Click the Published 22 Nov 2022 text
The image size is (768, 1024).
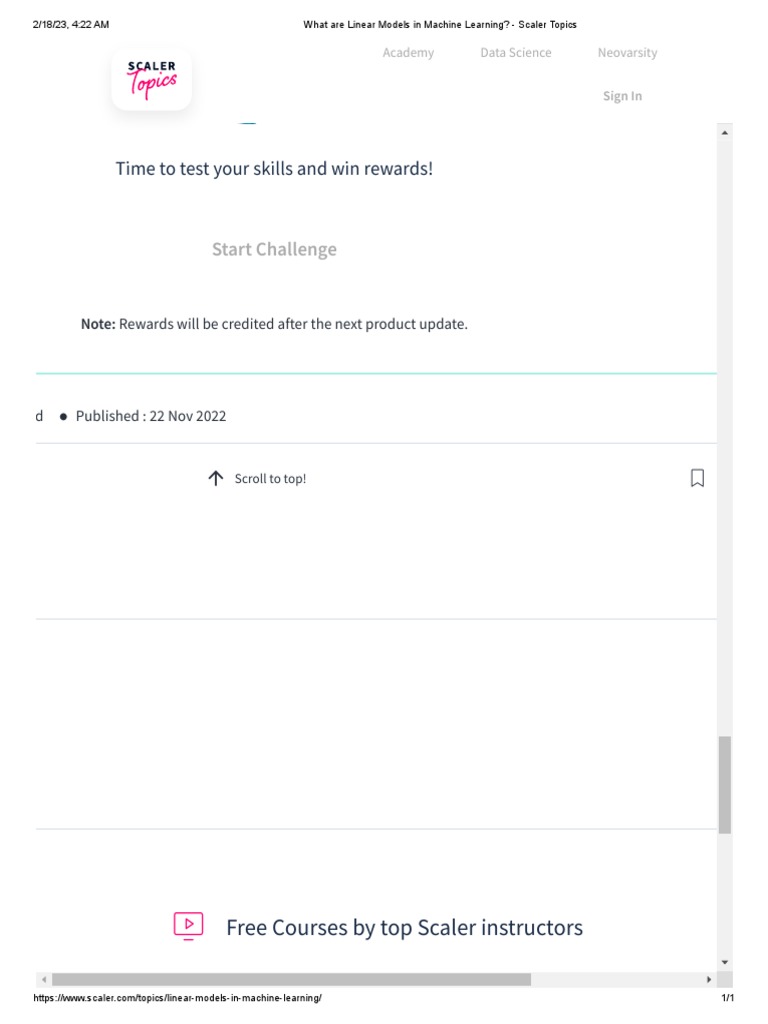151,416
